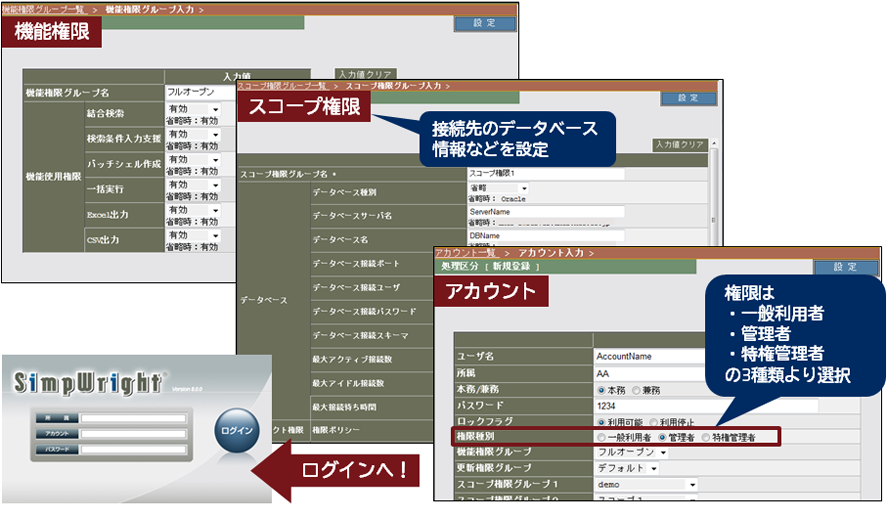Viewport: 890px width, 506px height.
Task: Click 設定 button in スコープ権限 window
Action: click(x=689, y=98)
